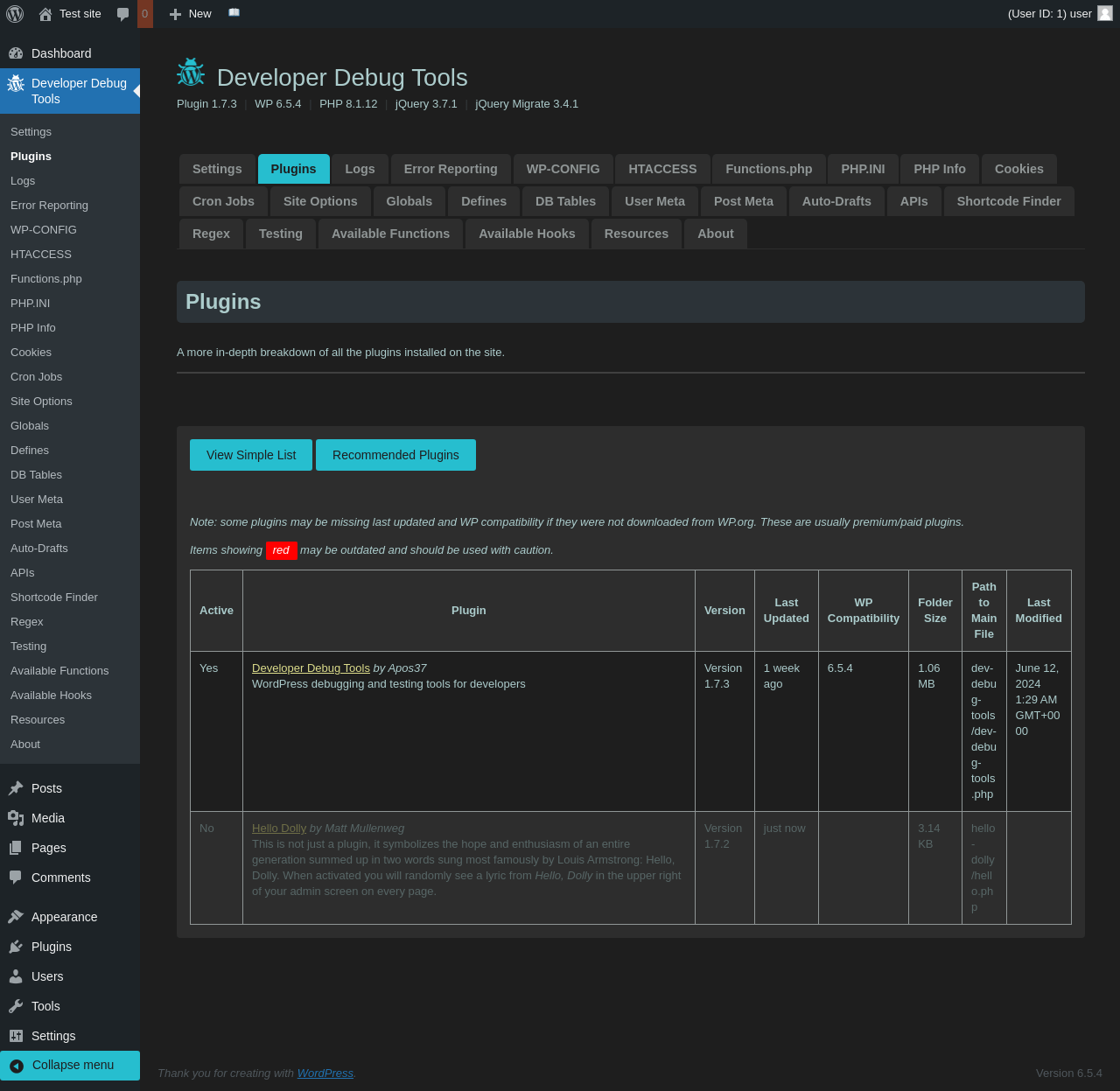Collapse the admin sidebar menu
1120x1091 pixels.
[x=70, y=1065]
